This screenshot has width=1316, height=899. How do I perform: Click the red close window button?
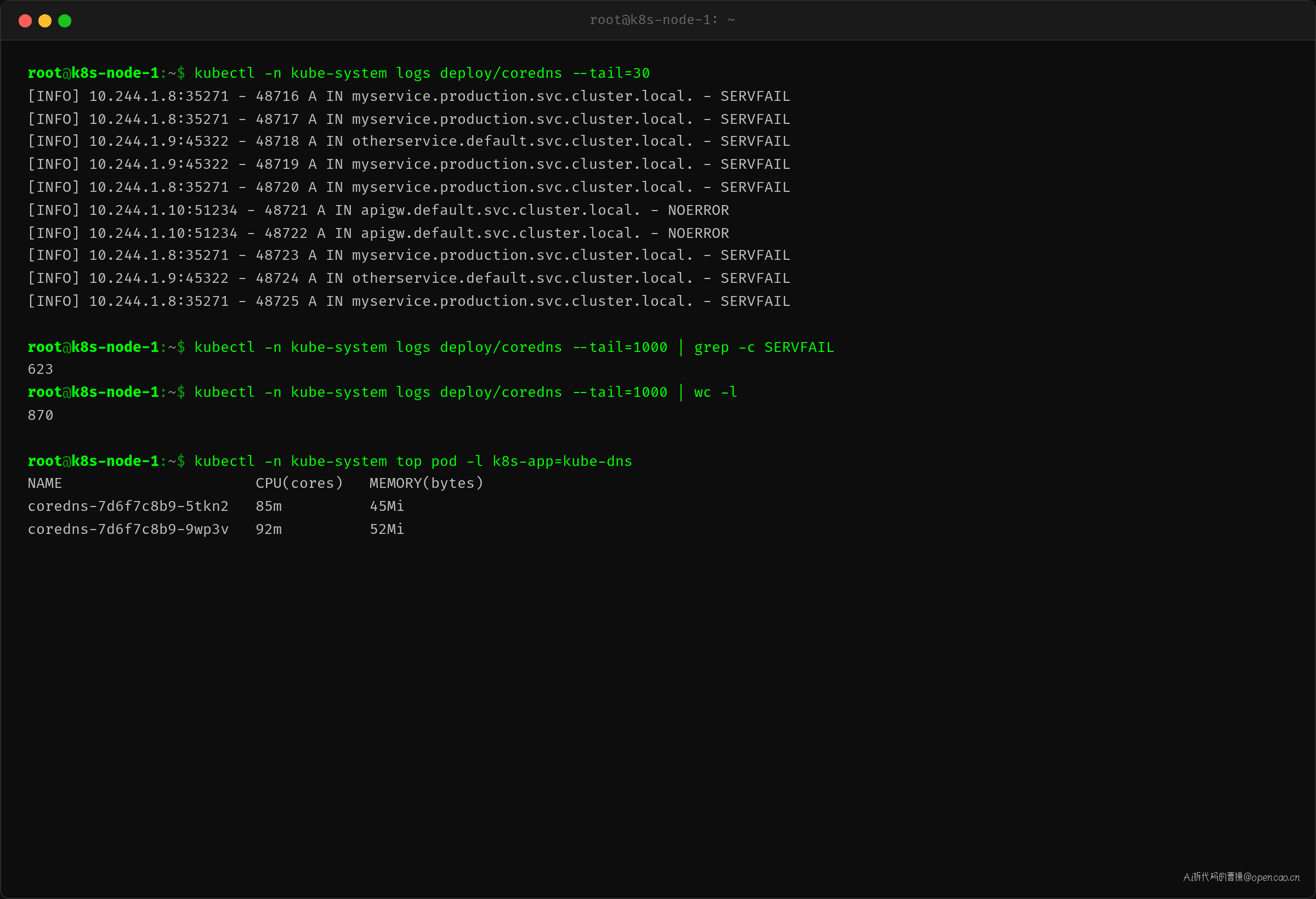25,21
